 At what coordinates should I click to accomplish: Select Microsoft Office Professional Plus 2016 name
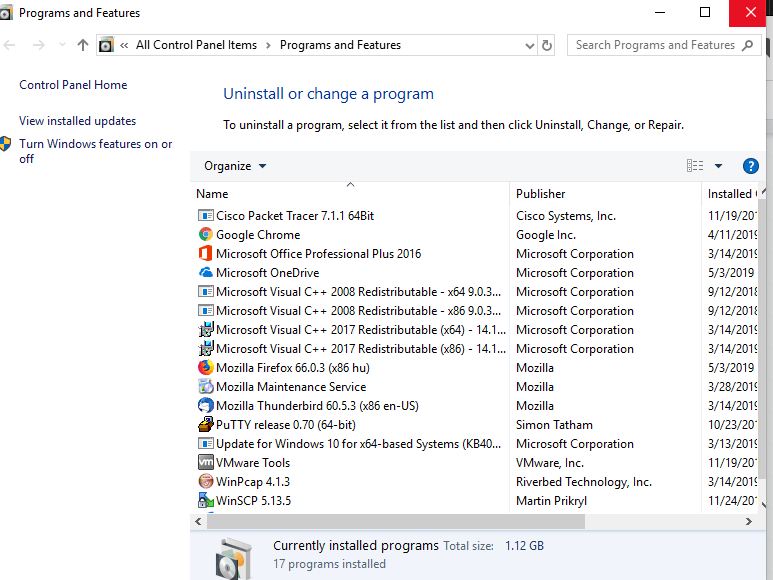(x=318, y=254)
